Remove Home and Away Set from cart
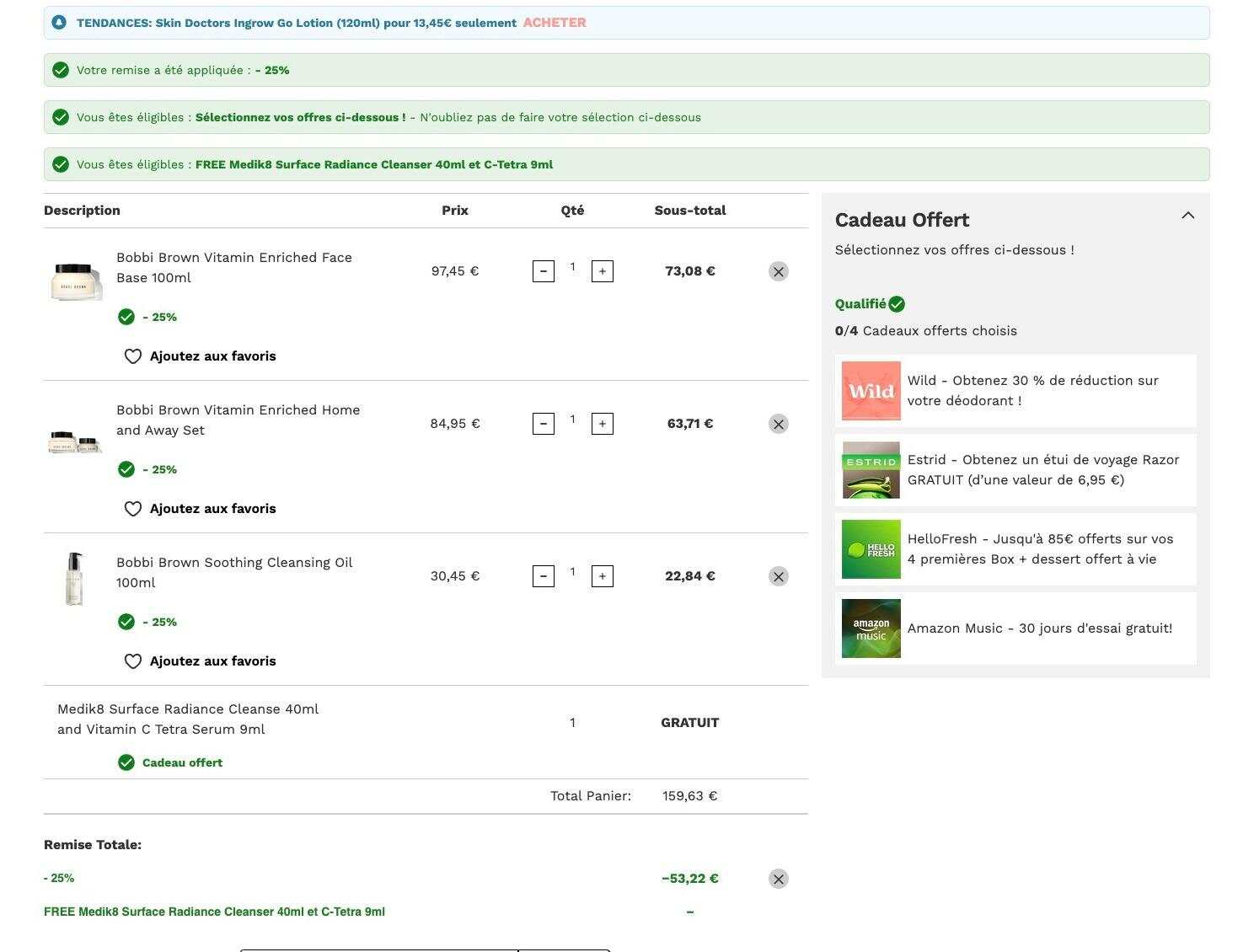This screenshot has height=952, width=1254. click(779, 424)
